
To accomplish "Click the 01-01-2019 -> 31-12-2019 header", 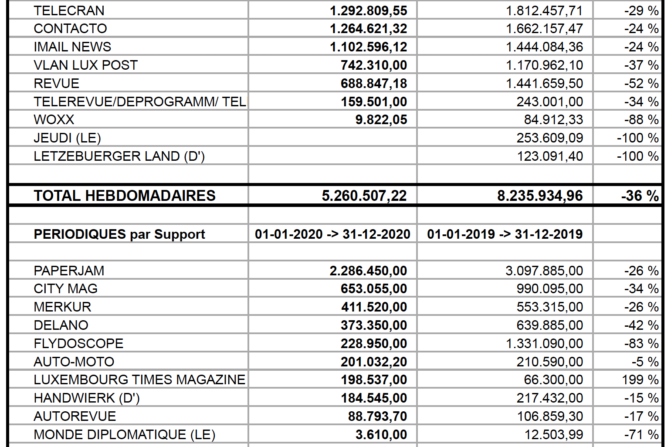I will click(x=505, y=234).
